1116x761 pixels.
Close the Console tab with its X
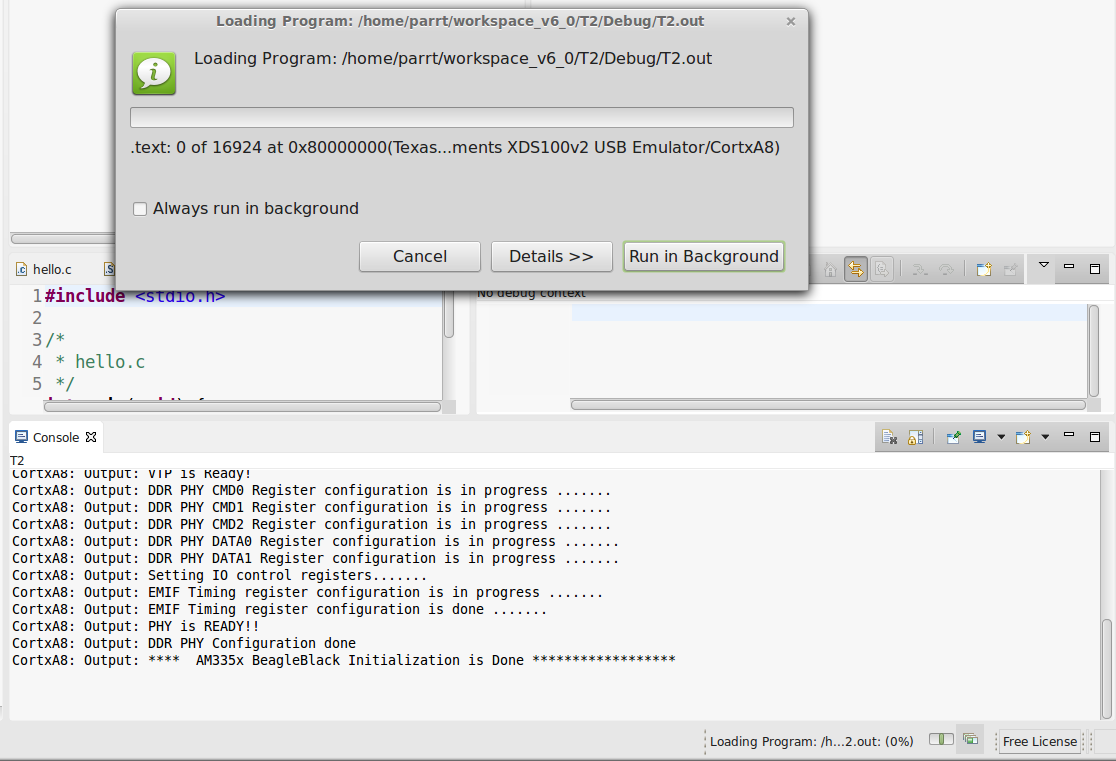tap(91, 437)
